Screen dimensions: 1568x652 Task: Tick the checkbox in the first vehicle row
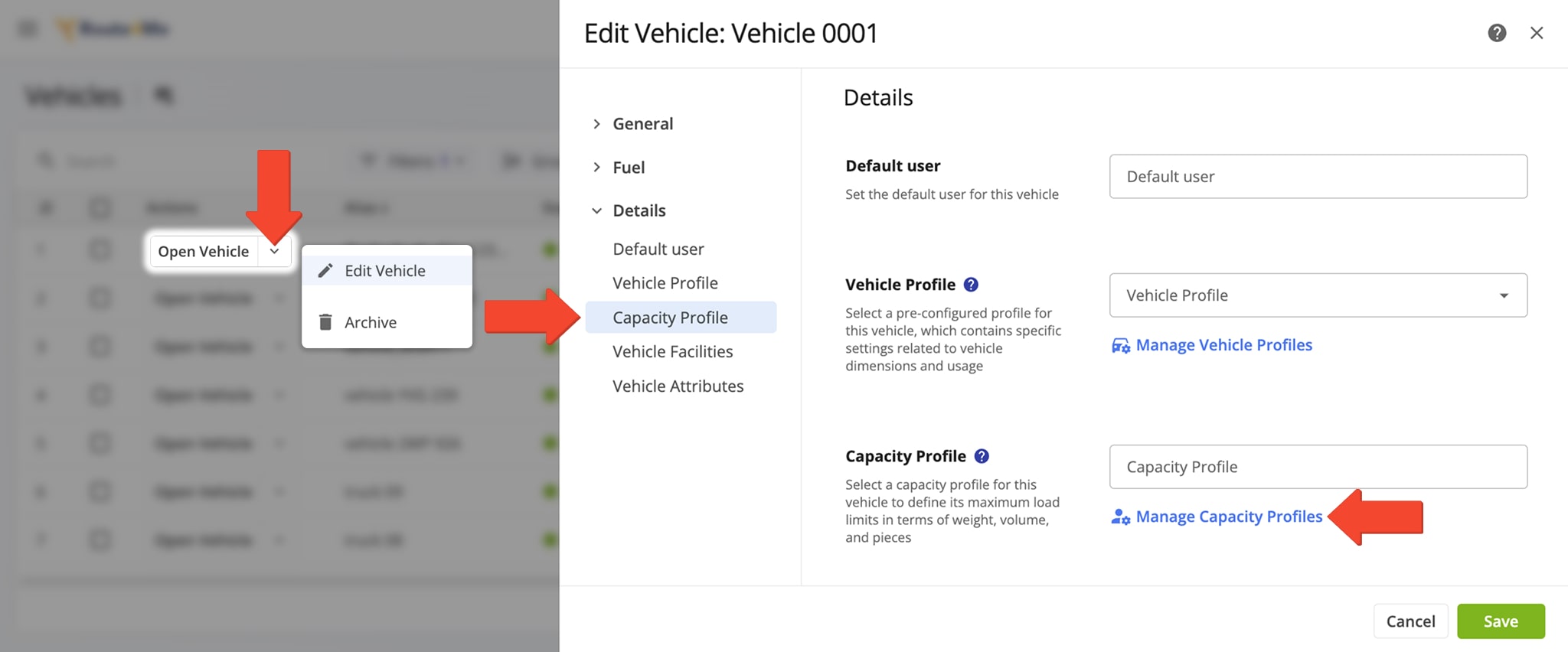tap(100, 250)
